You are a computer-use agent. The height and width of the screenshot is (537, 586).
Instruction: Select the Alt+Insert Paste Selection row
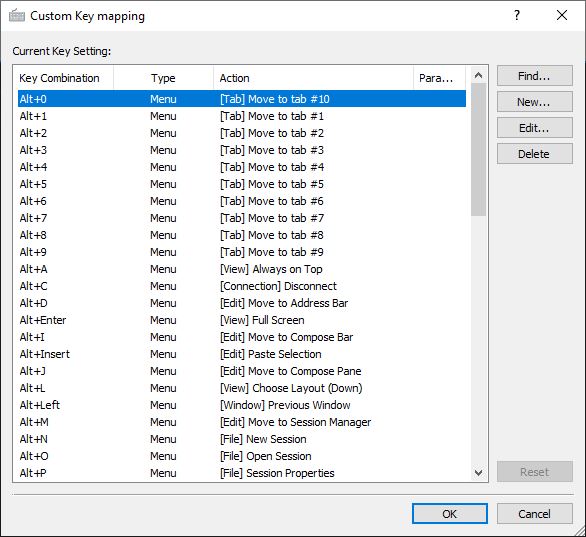point(242,354)
